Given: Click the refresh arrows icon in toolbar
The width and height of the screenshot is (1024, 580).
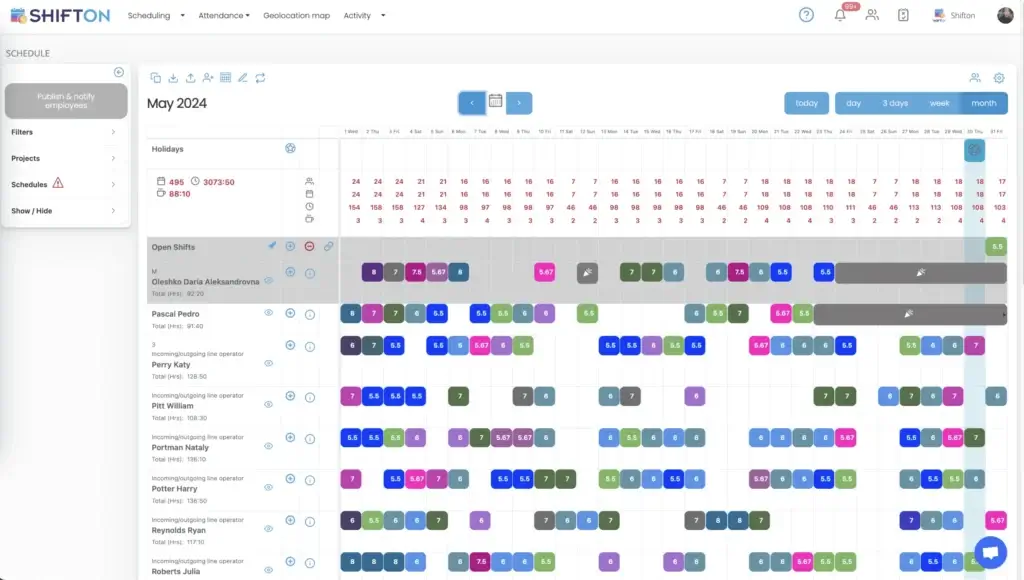Looking at the screenshot, I should point(260,78).
